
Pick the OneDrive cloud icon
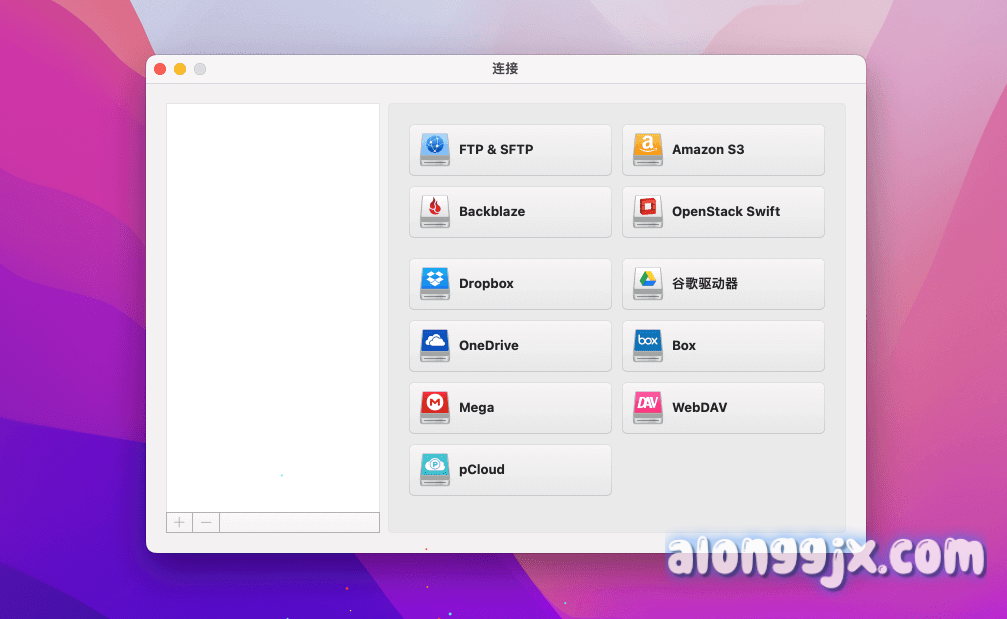[x=435, y=346]
